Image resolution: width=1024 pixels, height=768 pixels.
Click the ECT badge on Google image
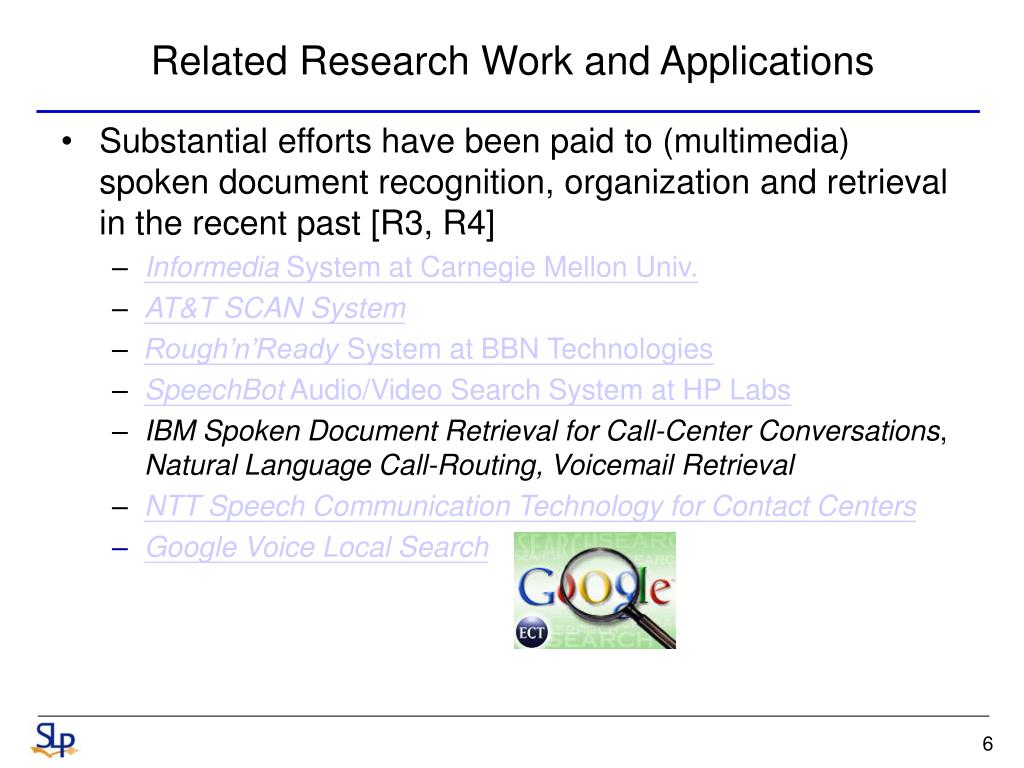532,632
